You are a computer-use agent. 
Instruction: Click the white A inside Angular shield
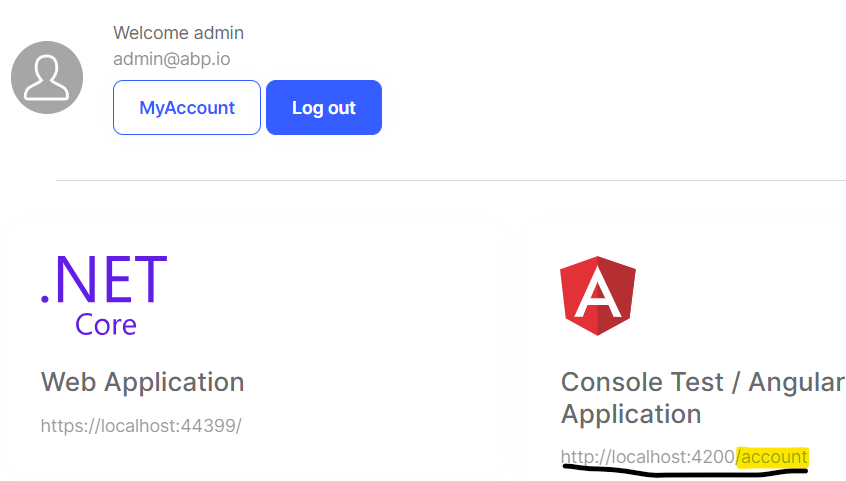coord(597,296)
